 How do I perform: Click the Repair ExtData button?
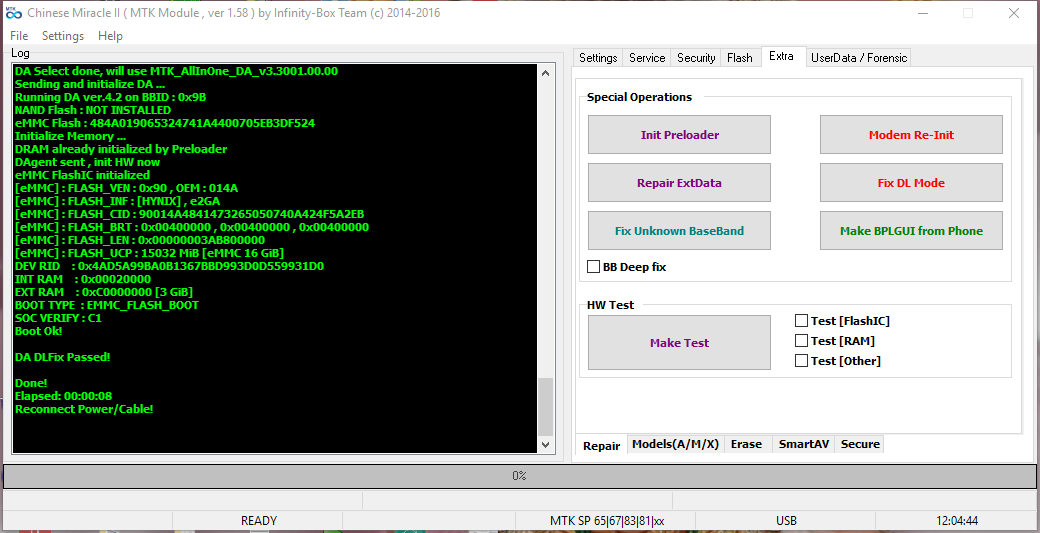click(x=679, y=183)
